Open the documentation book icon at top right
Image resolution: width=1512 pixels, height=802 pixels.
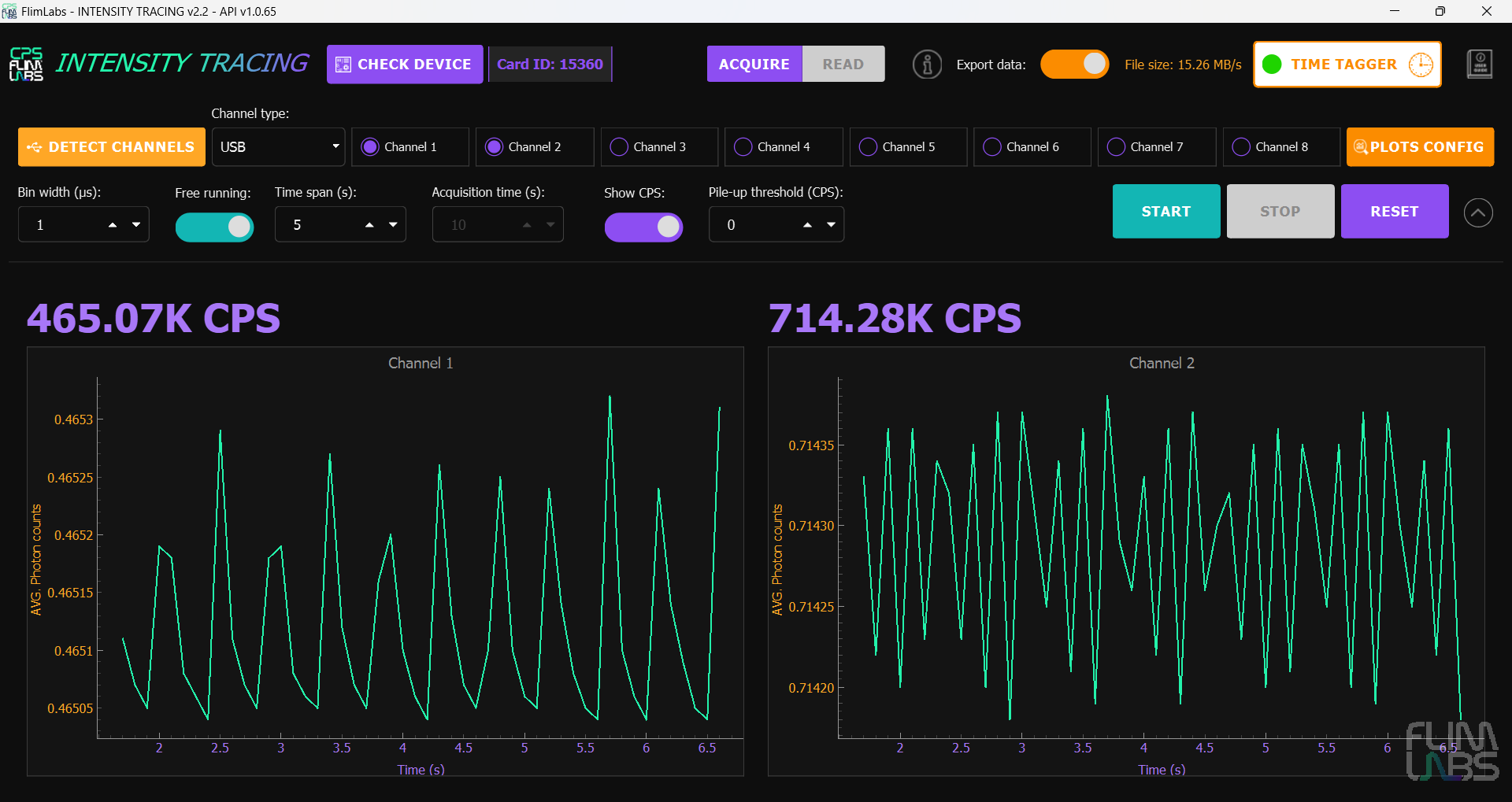pyautogui.click(x=1480, y=65)
